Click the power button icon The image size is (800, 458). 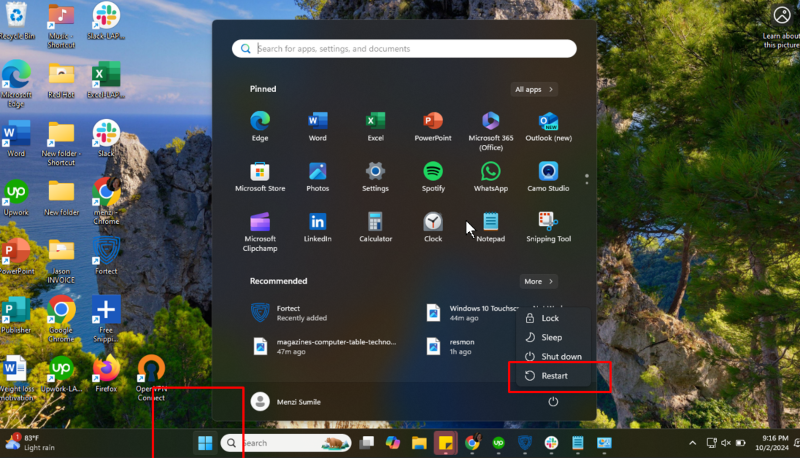click(553, 401)
